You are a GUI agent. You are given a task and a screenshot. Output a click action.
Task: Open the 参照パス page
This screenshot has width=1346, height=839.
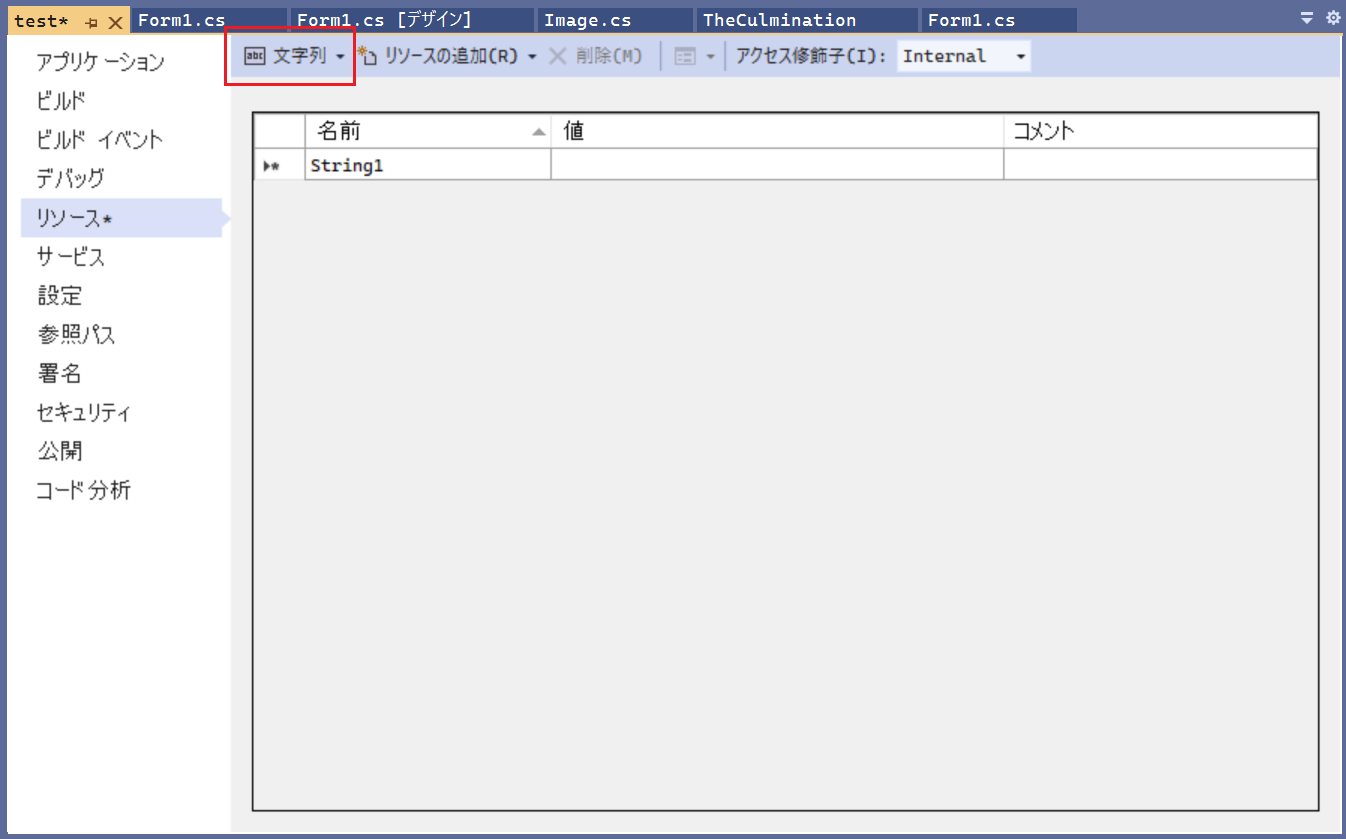tap(77, 335)
